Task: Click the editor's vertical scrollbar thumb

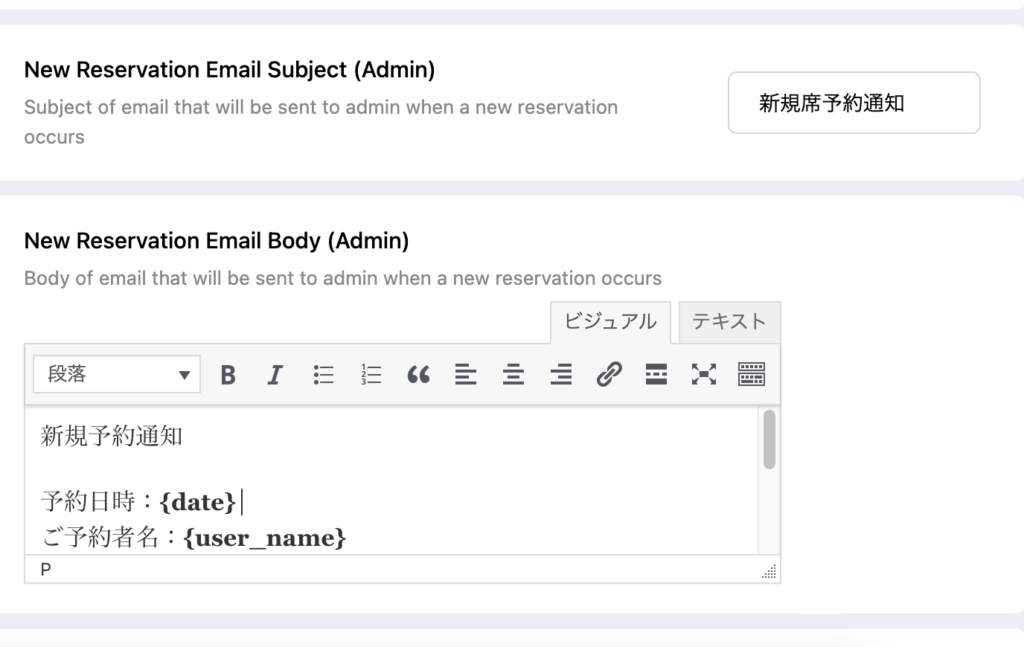Action: click(x=769, y=440)
